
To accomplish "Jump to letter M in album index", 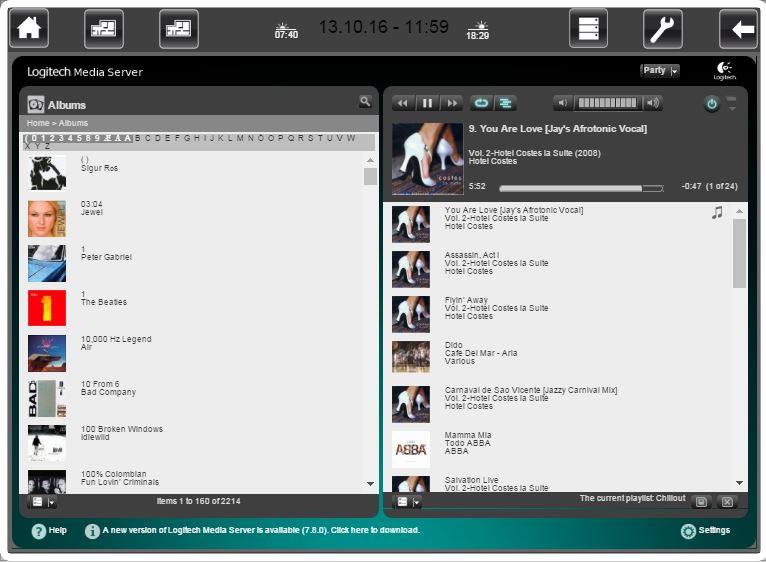I will (240, 138).
